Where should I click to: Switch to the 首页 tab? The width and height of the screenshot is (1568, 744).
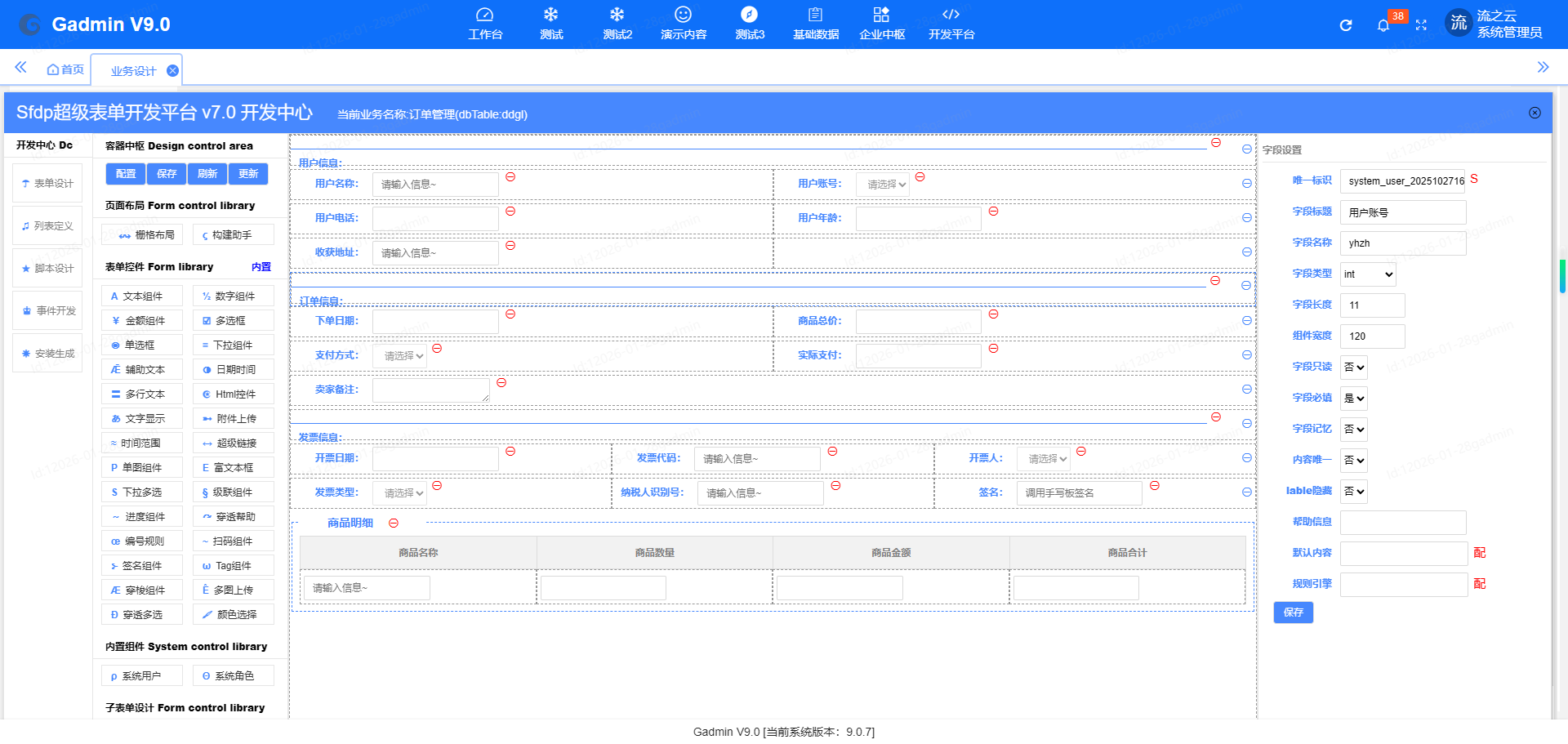[65, 70]
